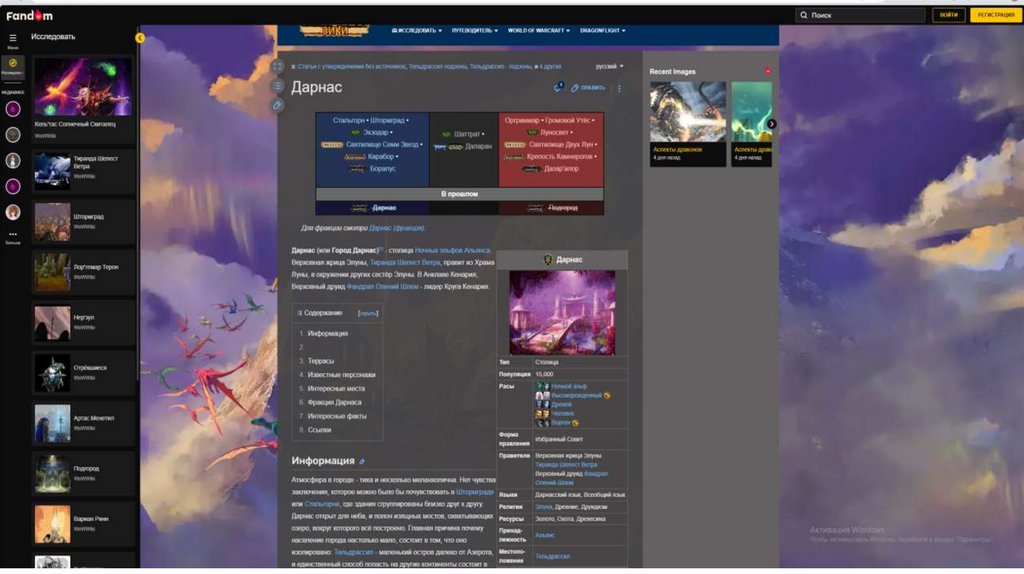Open talk comments icon beside Править

pos(558,88)
